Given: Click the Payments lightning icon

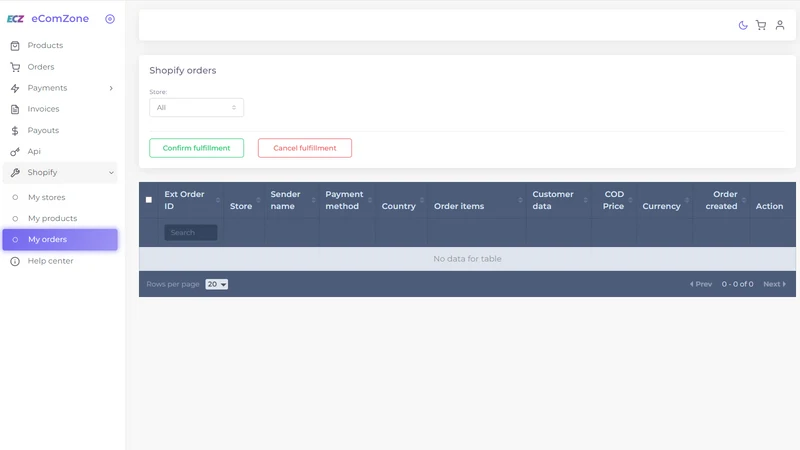Looking at the screenshot, I should pyautogui.click(x=15, y=88).
